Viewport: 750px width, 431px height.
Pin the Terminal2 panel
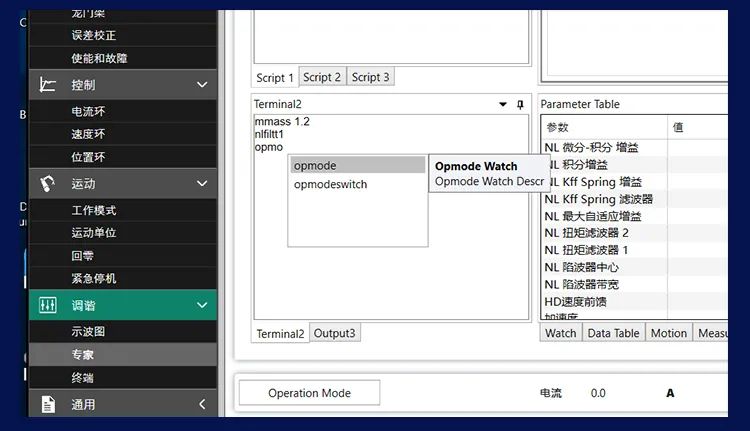(x=520, y=104)
